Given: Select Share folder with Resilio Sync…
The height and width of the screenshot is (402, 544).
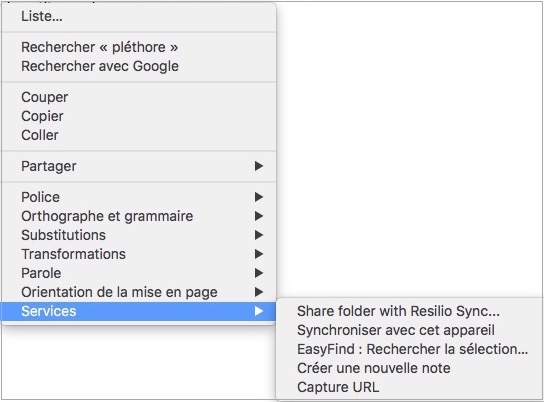Looking at the screenshot, I should (410, 311).
